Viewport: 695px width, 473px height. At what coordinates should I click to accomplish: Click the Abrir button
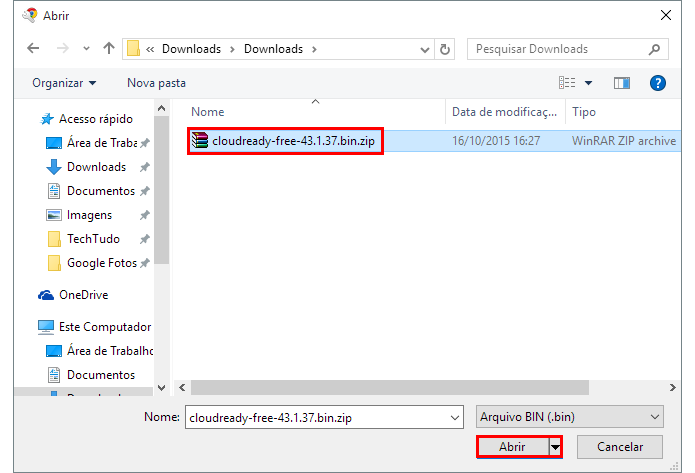[x=513, y=447]
